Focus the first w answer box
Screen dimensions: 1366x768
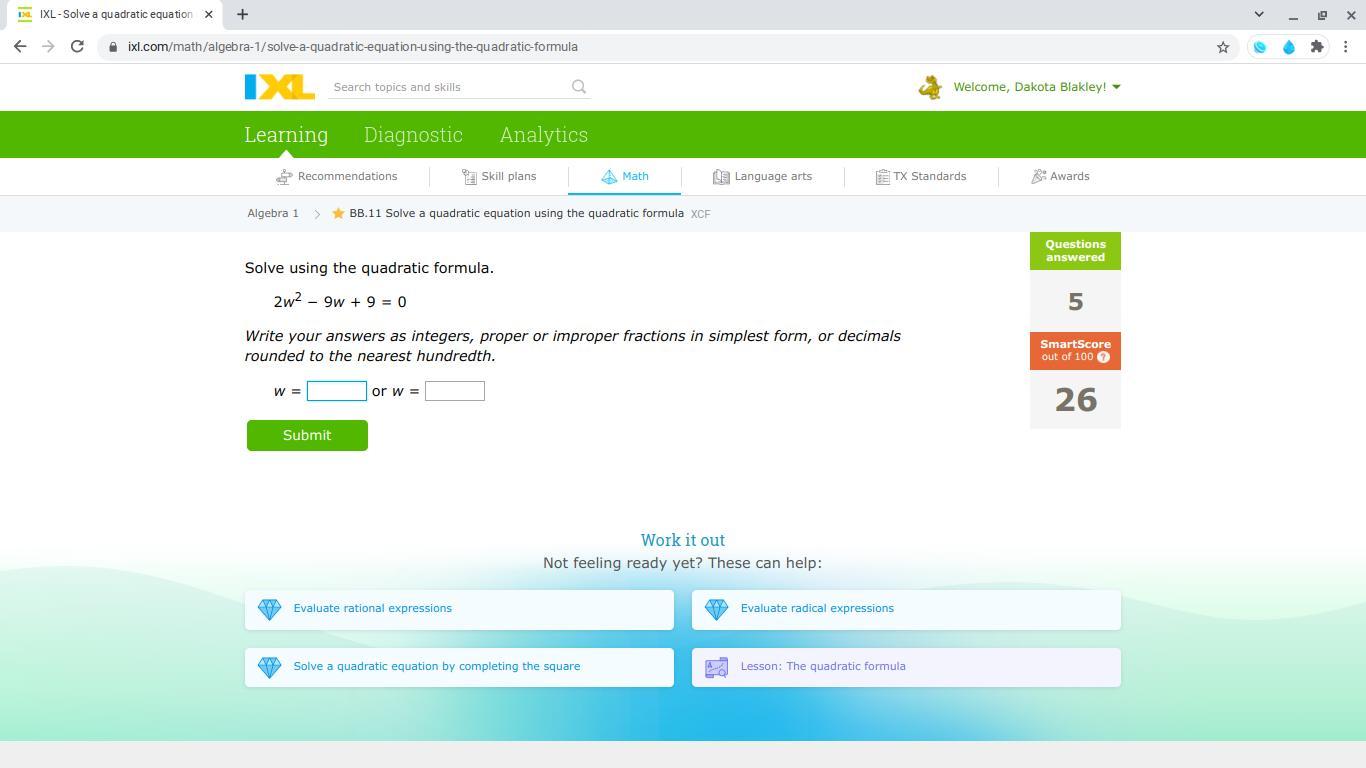click(x=337, y=391)
